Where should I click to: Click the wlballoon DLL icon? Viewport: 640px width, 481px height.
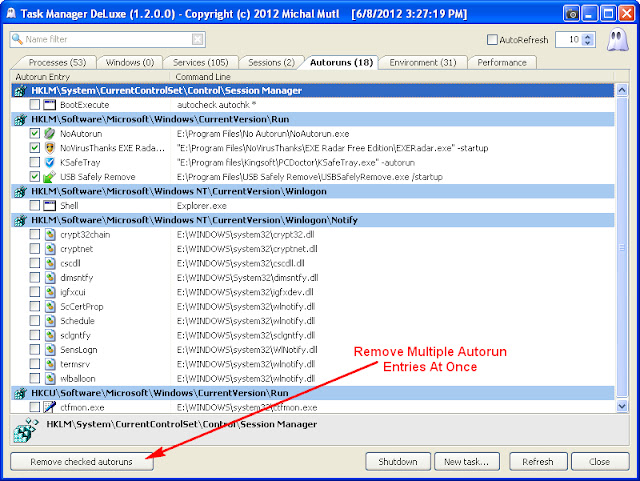tap(50, 379)
